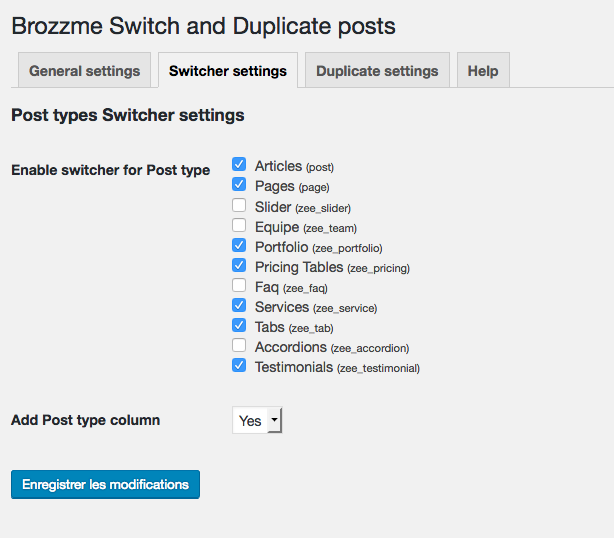Image resolution: width=614 pixels, height=538 pixels.
Task: Select the Switcher settings tab
Action: [227, 71]
